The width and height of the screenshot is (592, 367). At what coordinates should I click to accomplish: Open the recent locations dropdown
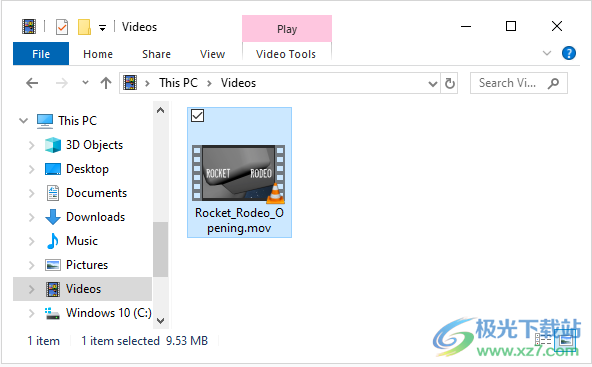85,83
